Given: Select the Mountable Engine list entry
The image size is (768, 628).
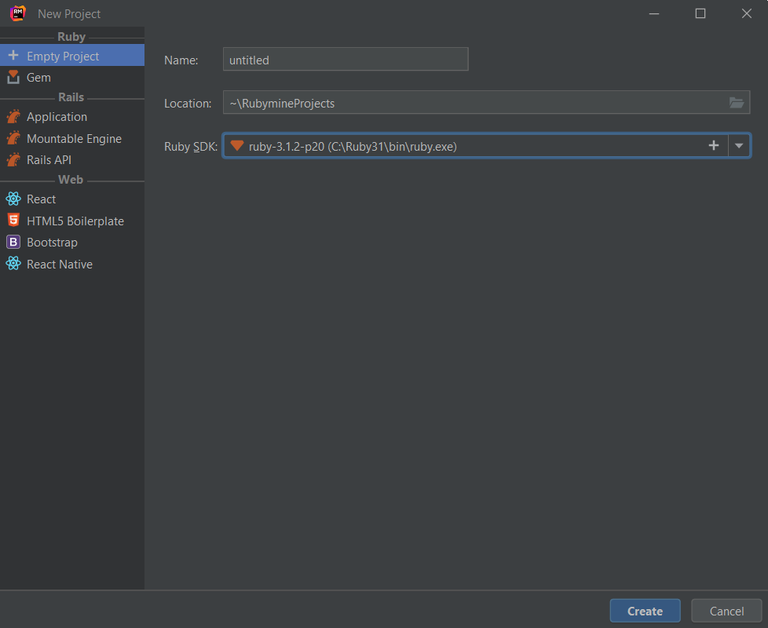Looking at the screenshot, I should [x=72, y=138].
